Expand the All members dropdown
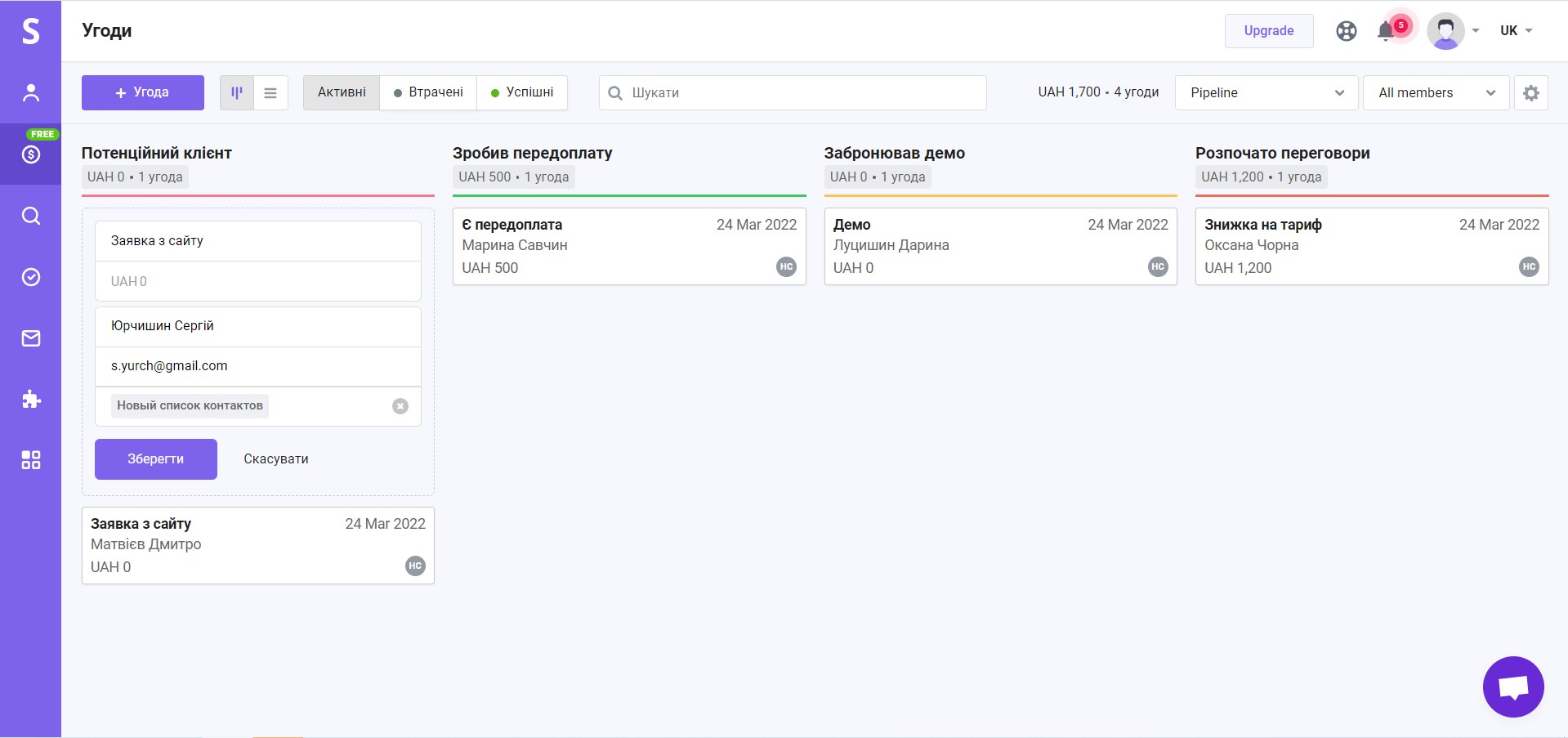 1436,93
